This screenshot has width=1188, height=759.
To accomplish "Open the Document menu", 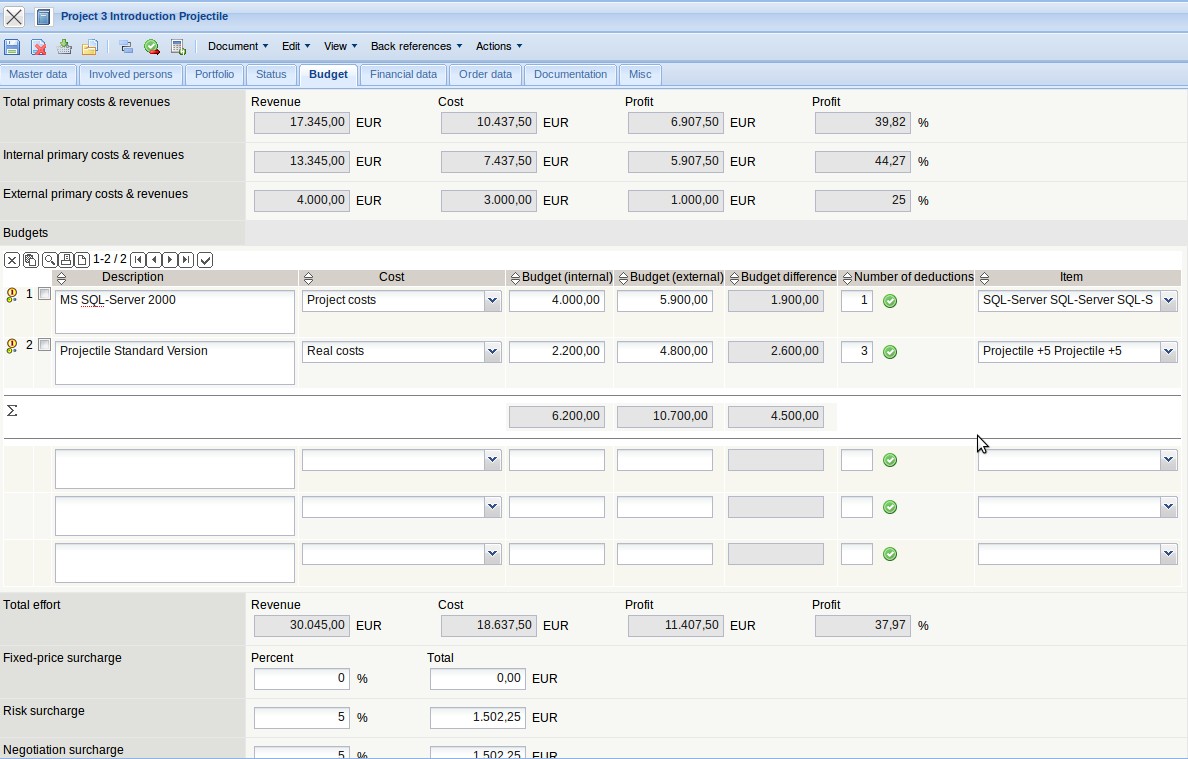I will click(x=237, y=46).
